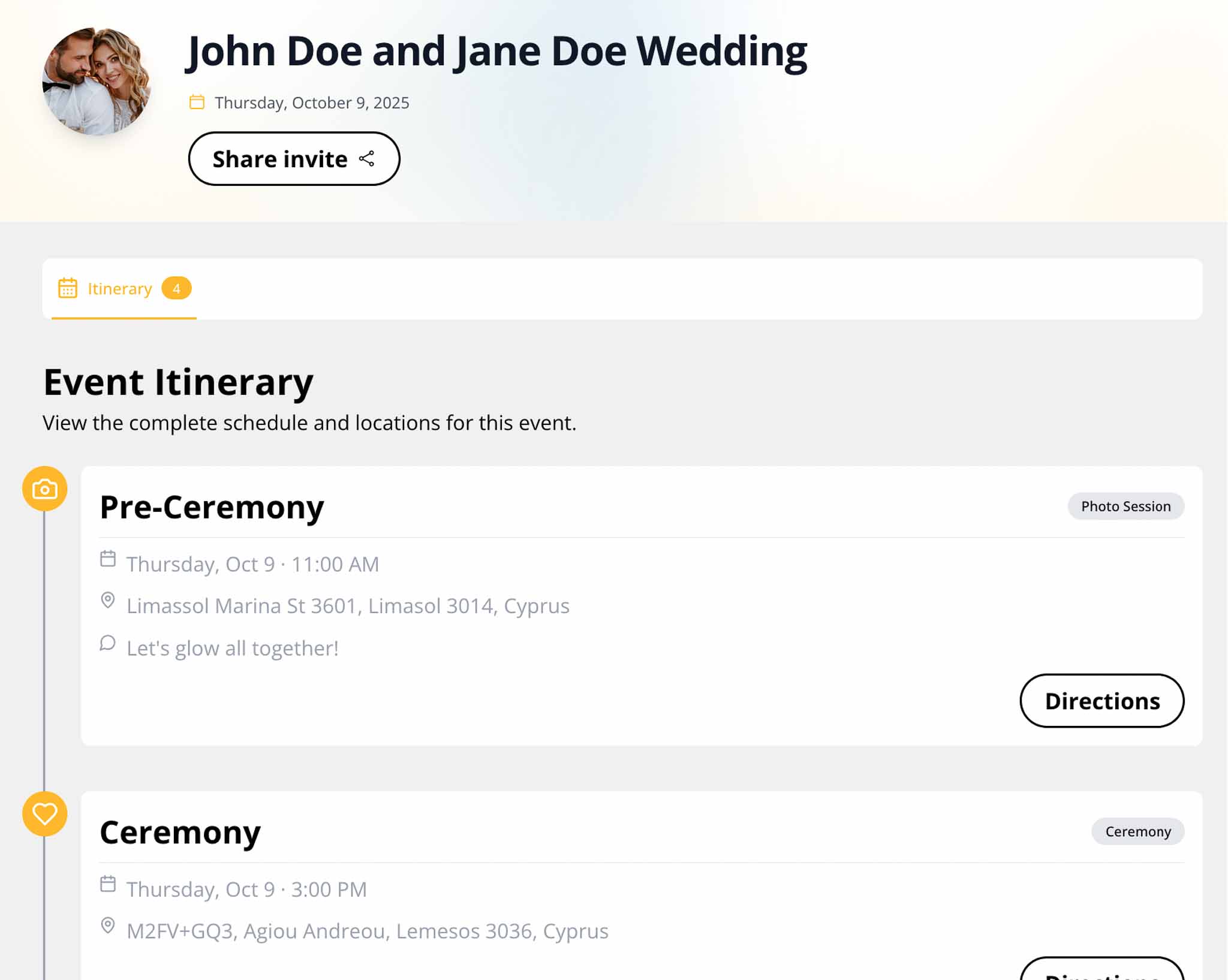This screenshot has height=980, width=1228.
Task: Get Directions for Pre-Ceremony
Action: click(1101, 701)
